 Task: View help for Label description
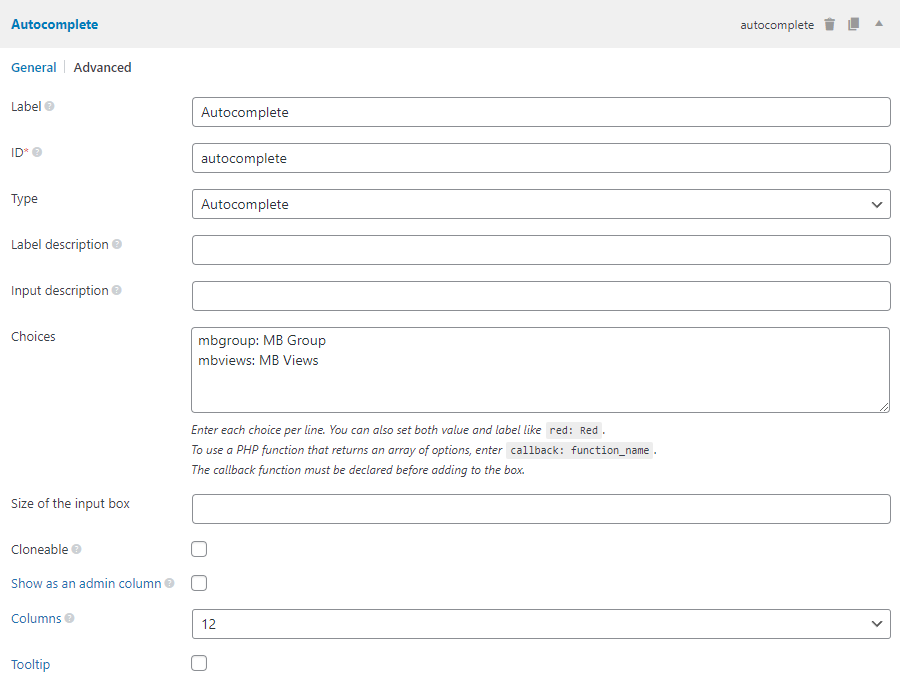tap(115, 244)
